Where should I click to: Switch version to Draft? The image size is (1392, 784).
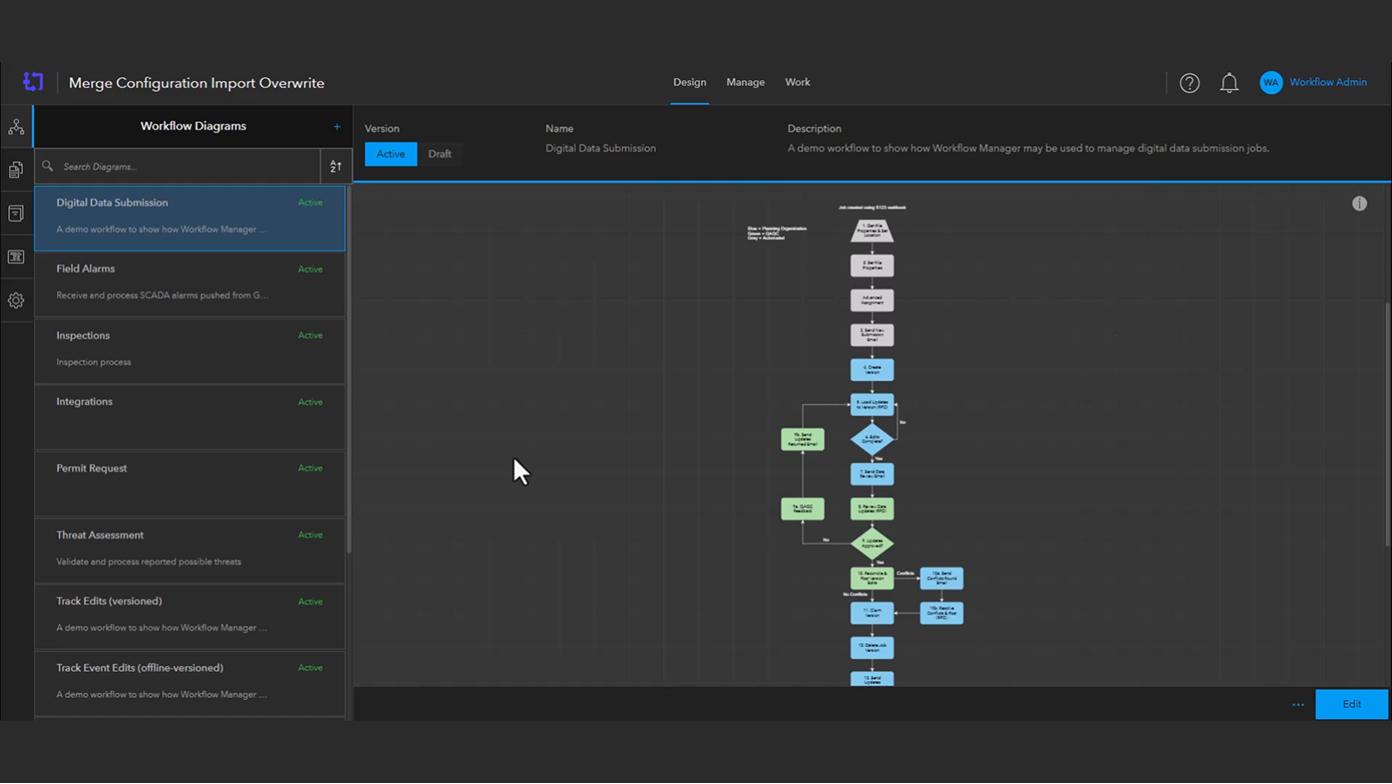(x=440, y=154)
